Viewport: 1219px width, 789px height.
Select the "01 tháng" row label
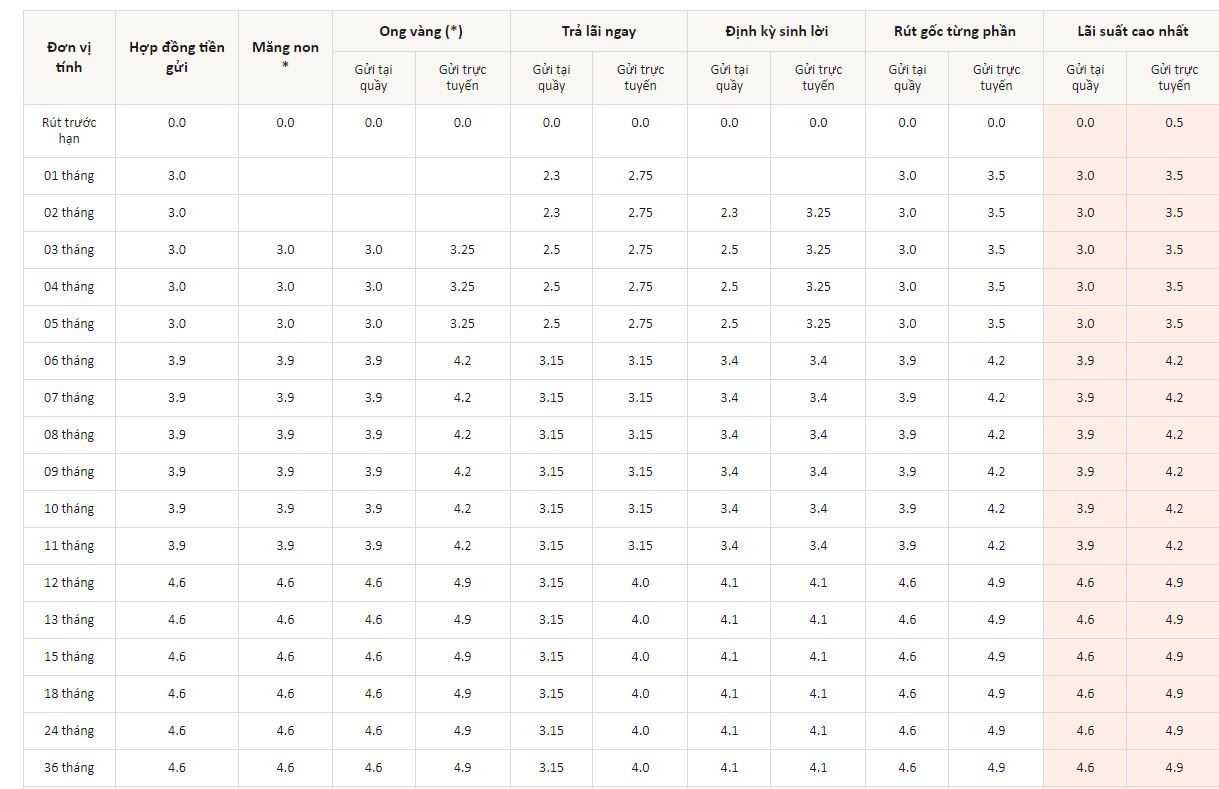tap(68, 176)
